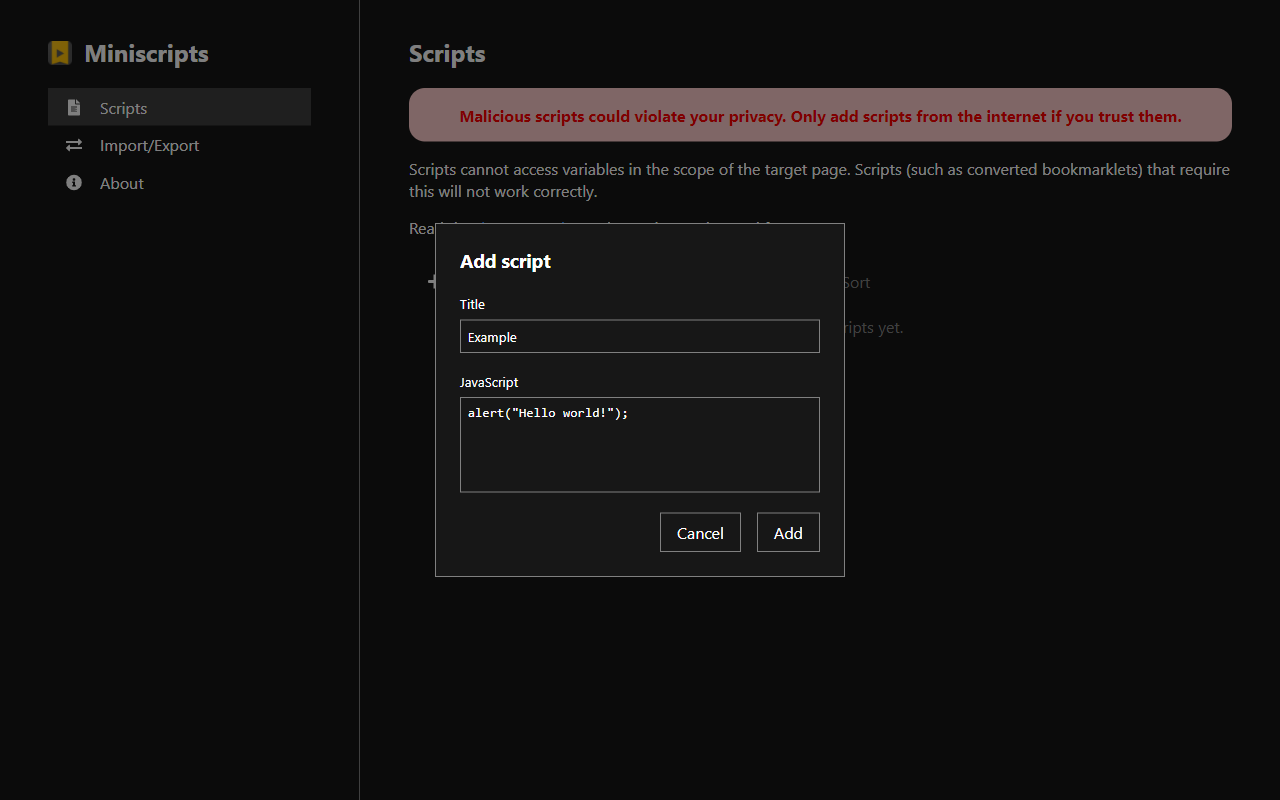The height and width of the screenshot is (800, 1280).
Task: Click the Scripts page heading
Action: [x=447, y=53]
